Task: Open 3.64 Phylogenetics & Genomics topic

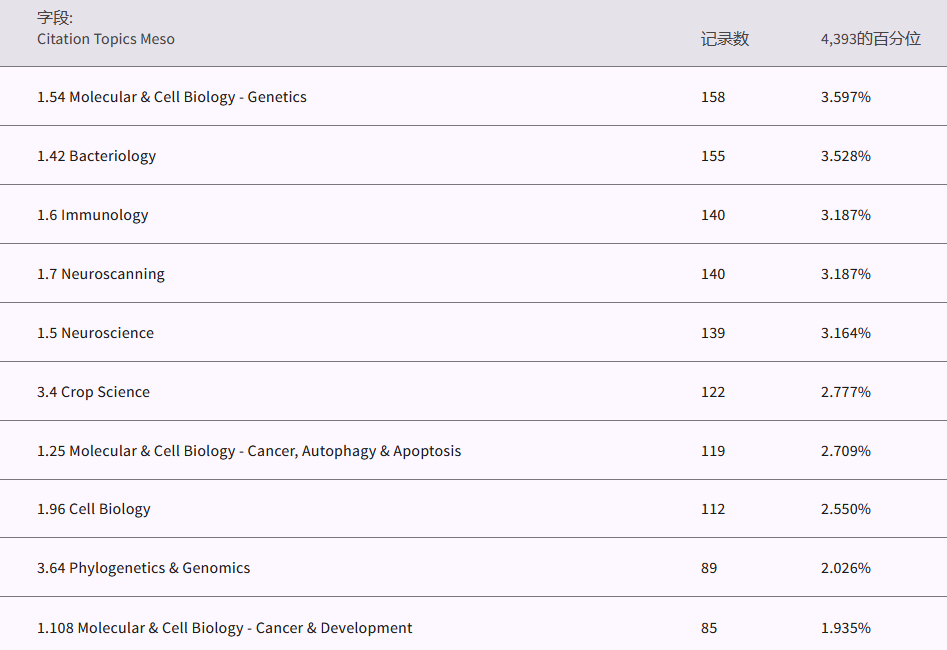Action: tap(144, 568)
